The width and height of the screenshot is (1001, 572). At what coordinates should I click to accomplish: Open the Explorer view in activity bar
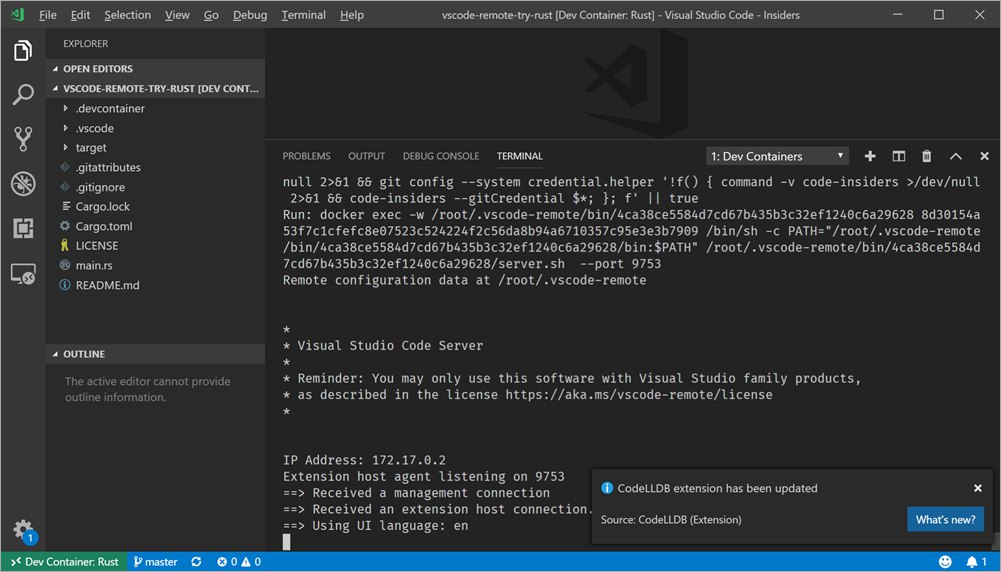(23, 50)
